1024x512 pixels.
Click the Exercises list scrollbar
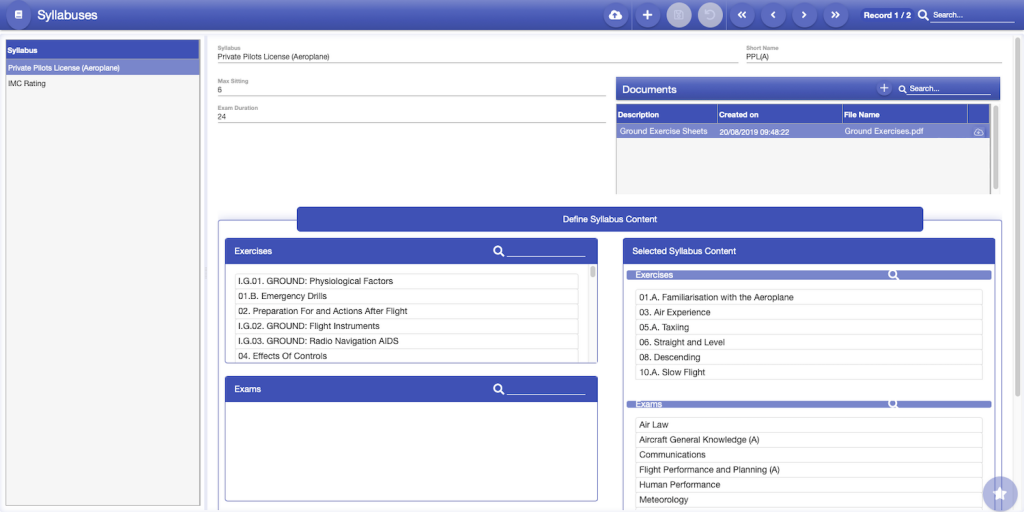point(593,272)
